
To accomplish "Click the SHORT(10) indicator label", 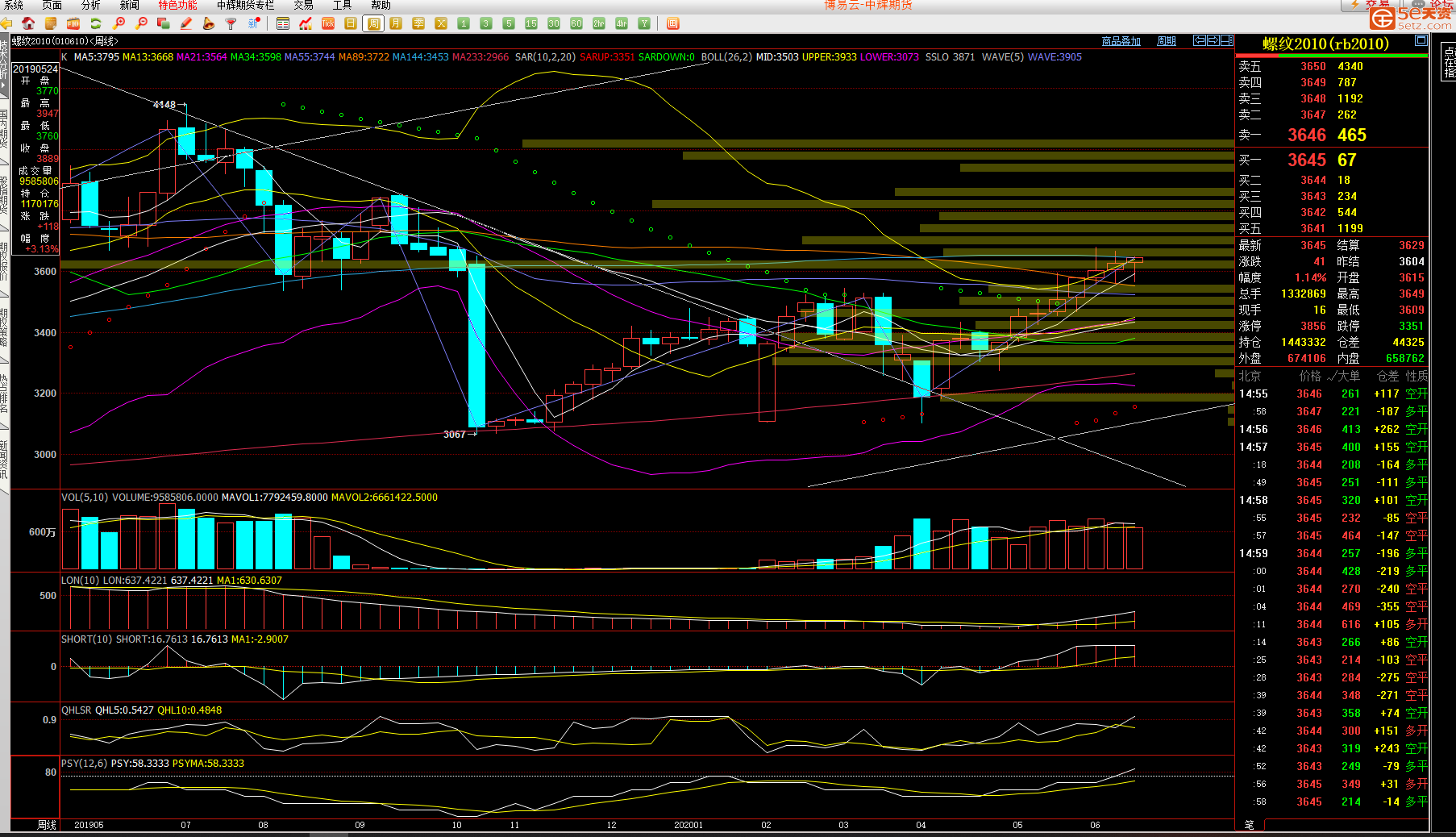I will click(87, 639).
